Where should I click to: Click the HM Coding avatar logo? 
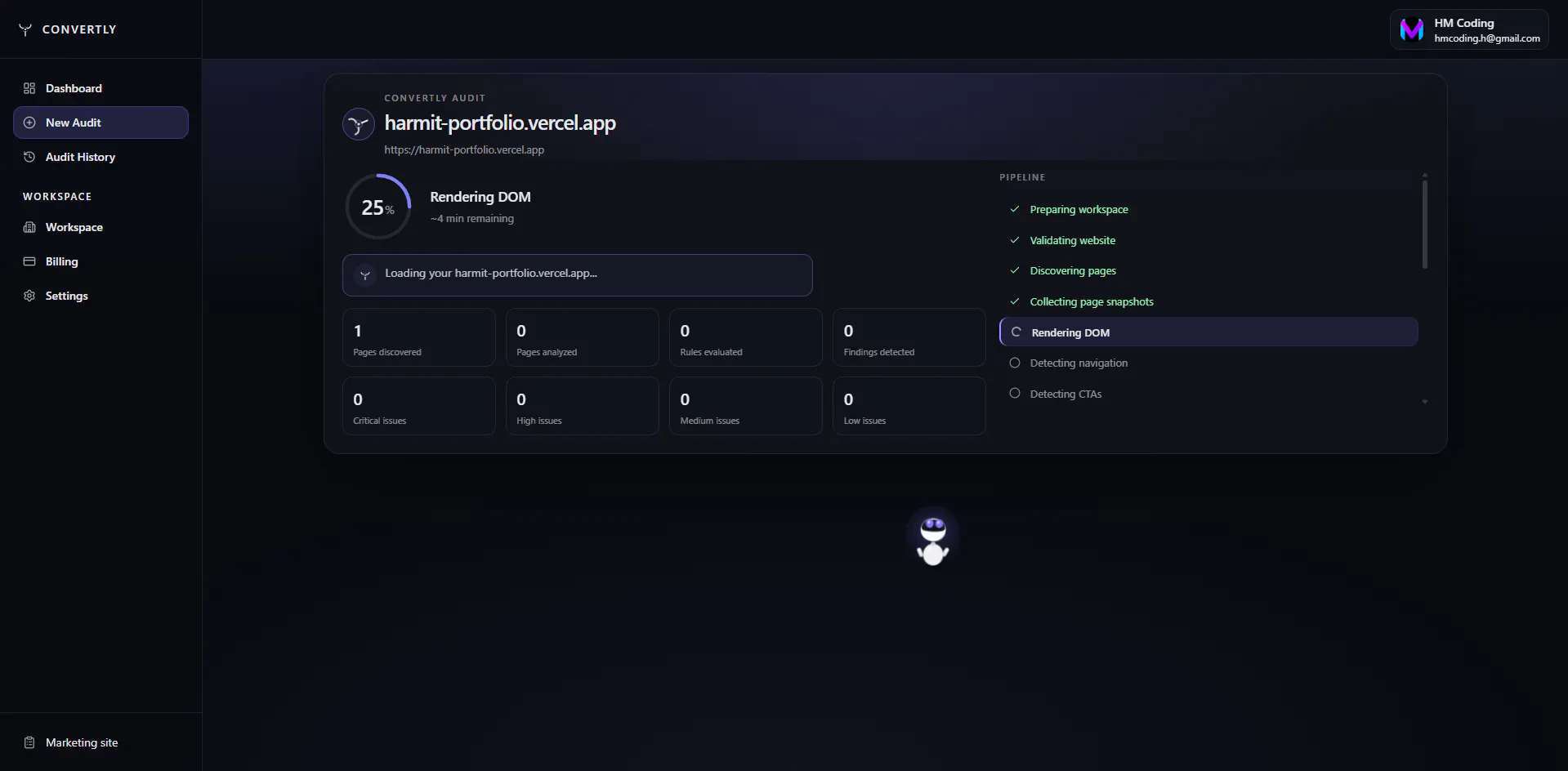[x=1412, y=29]
